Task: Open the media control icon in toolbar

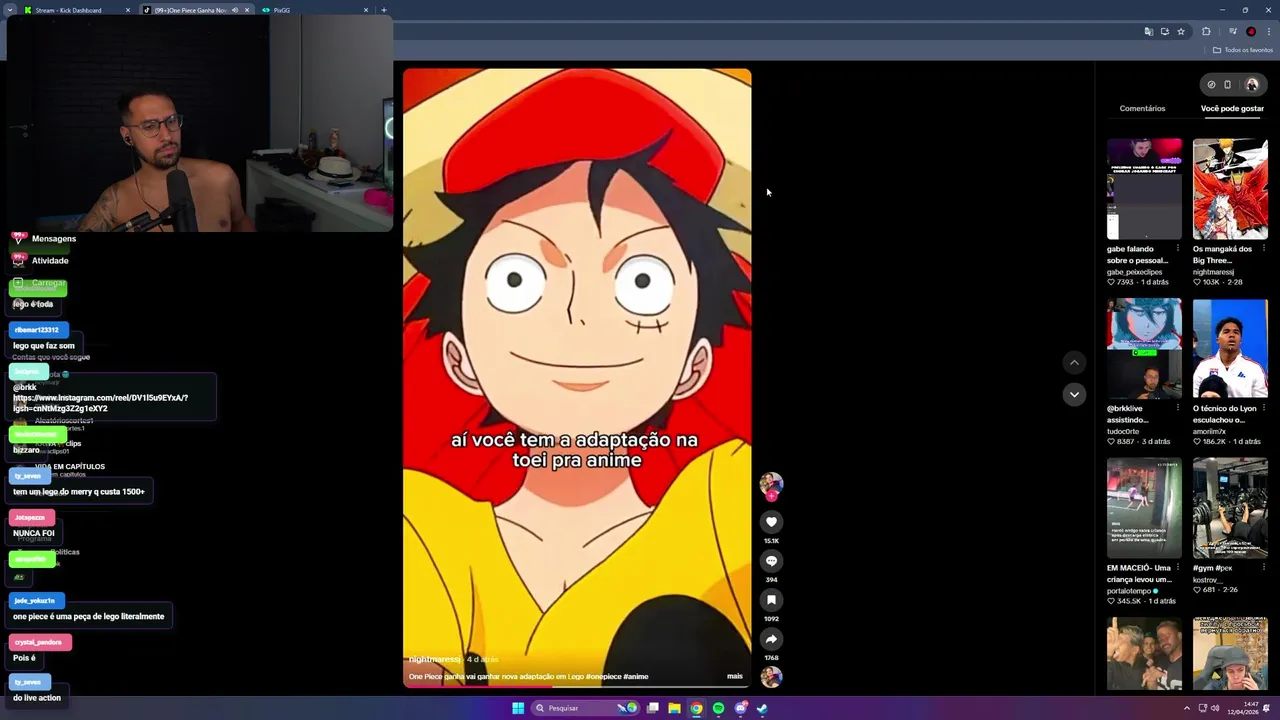Action: [x=1233, y=31]
